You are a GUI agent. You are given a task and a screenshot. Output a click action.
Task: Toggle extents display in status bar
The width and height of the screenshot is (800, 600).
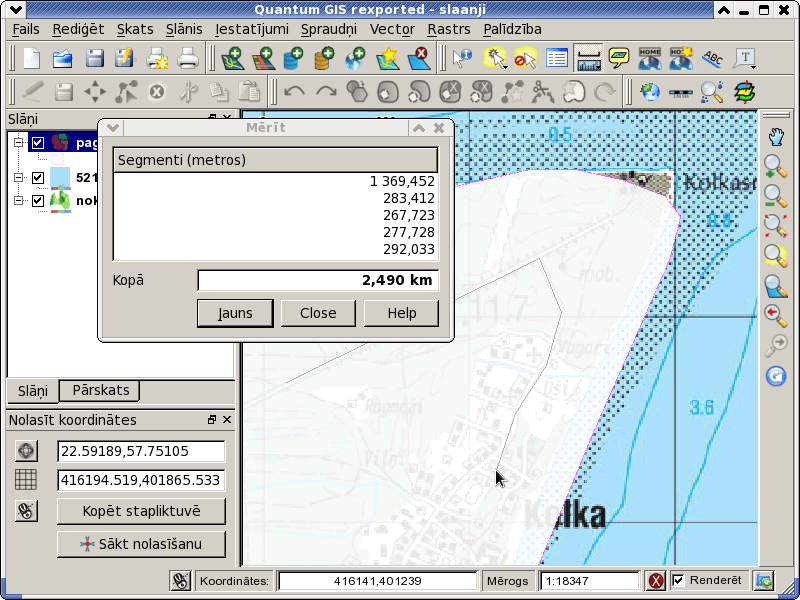pos(180,581)
